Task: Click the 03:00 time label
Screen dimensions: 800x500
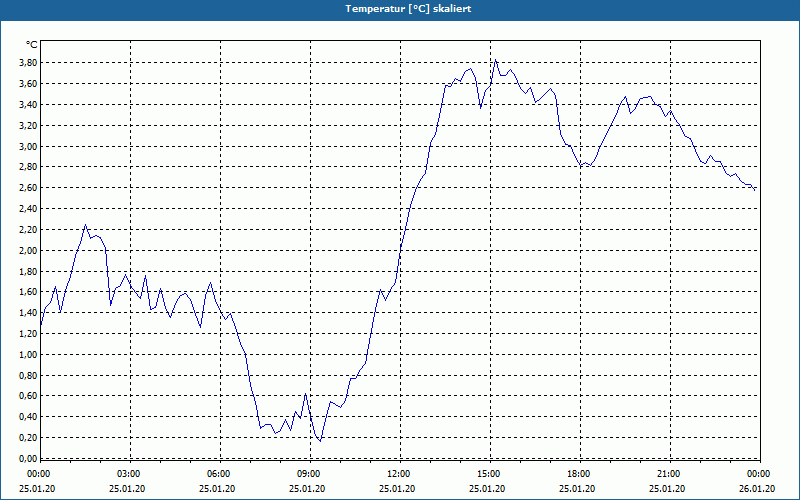Action: click(130, 474)
